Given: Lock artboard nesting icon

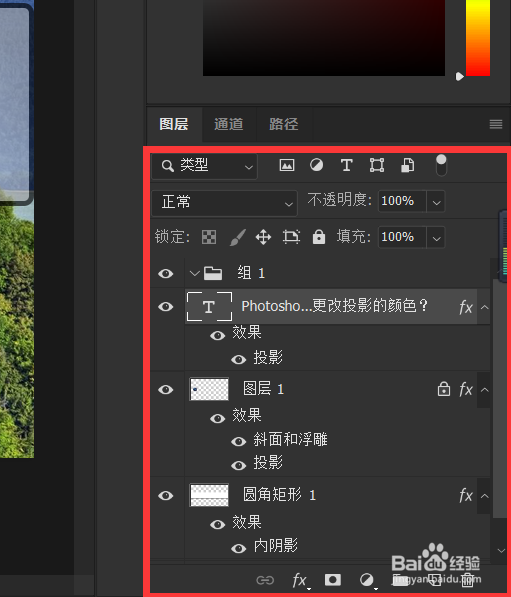Looking at the screenshot, I should click(291, 237).
